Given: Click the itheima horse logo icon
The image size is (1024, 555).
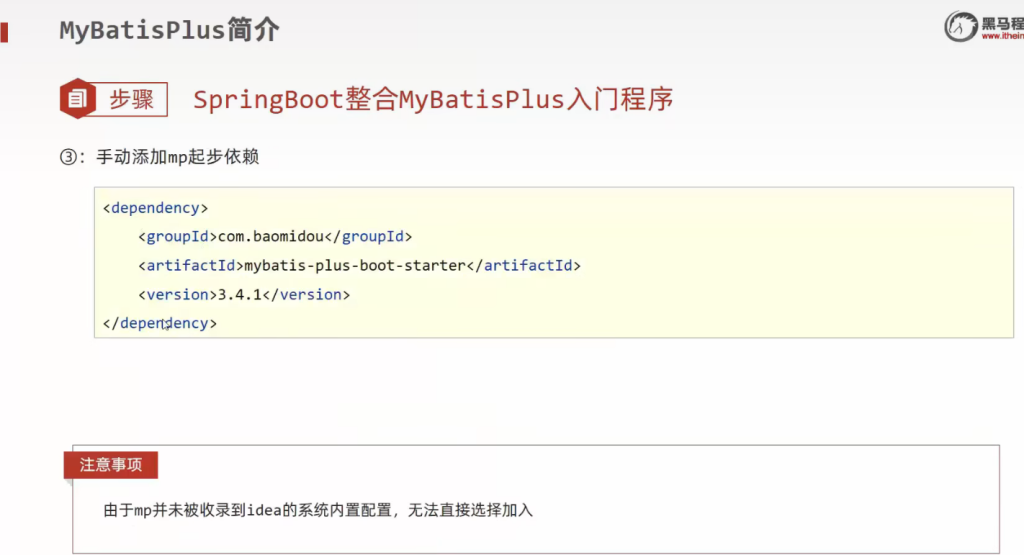Looking at the screenshot, I should tap(961, 27).
